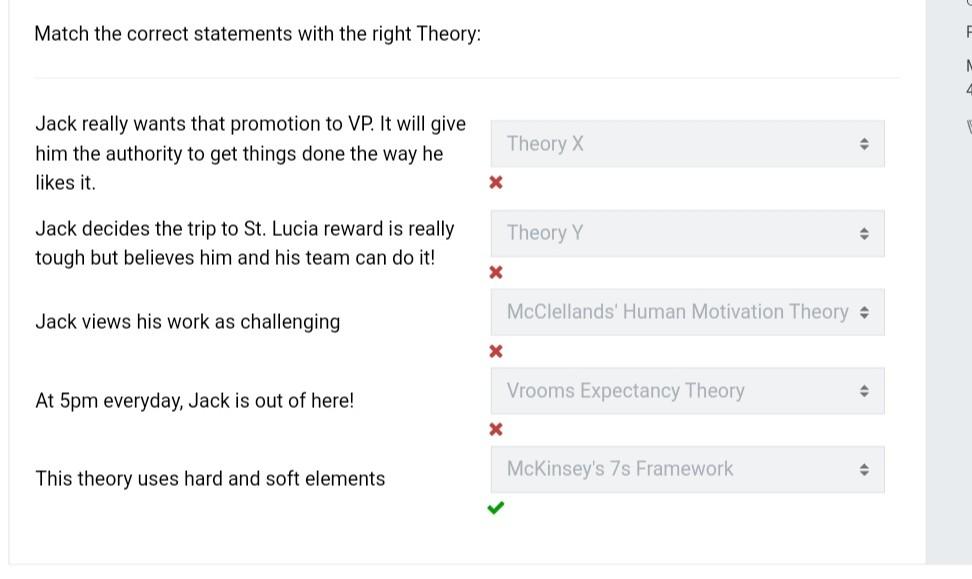Click the 'At 5pm everyday, Jack is out' statement

click(x=194, y=400)
